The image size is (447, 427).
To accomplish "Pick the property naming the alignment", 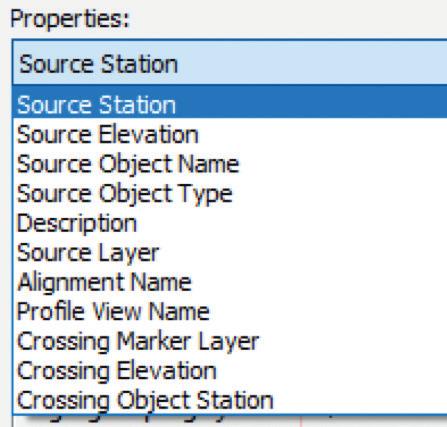I will (x=230, y=282).
